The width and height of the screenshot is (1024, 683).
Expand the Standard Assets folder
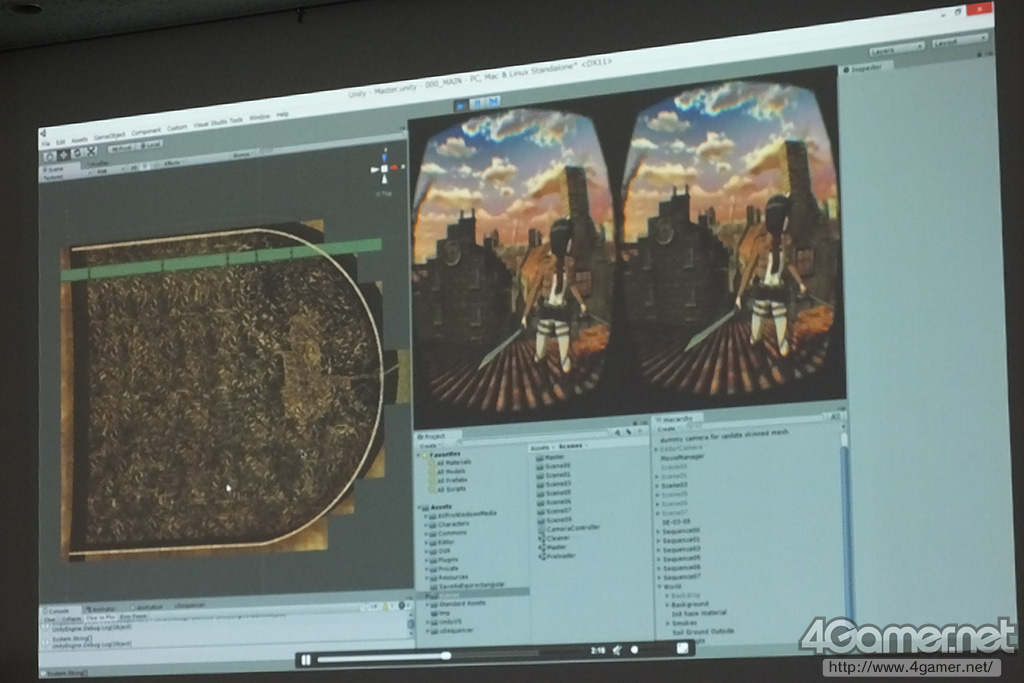pos(427,605)
